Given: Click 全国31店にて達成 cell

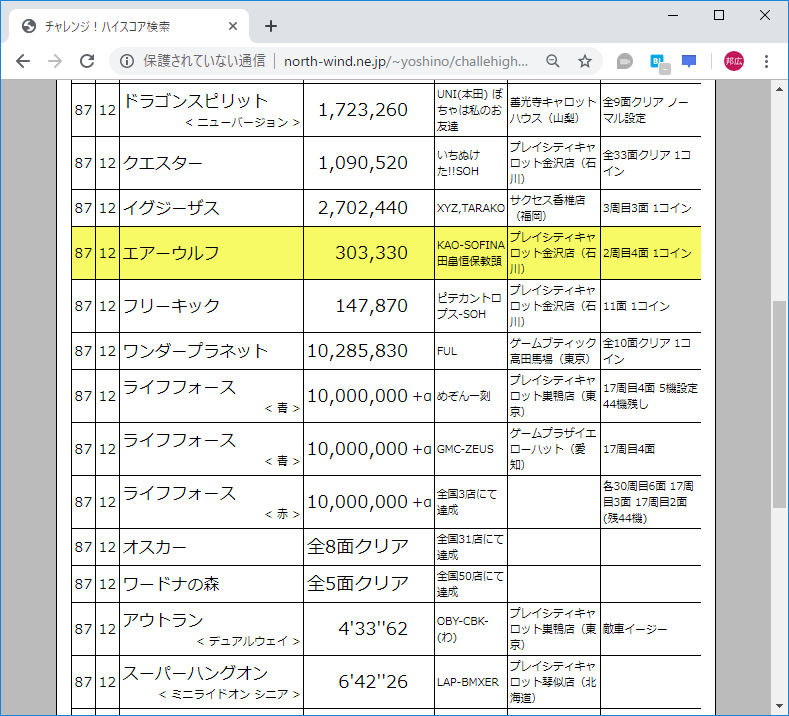Looking at the screenshot, I should pos(470,547).
